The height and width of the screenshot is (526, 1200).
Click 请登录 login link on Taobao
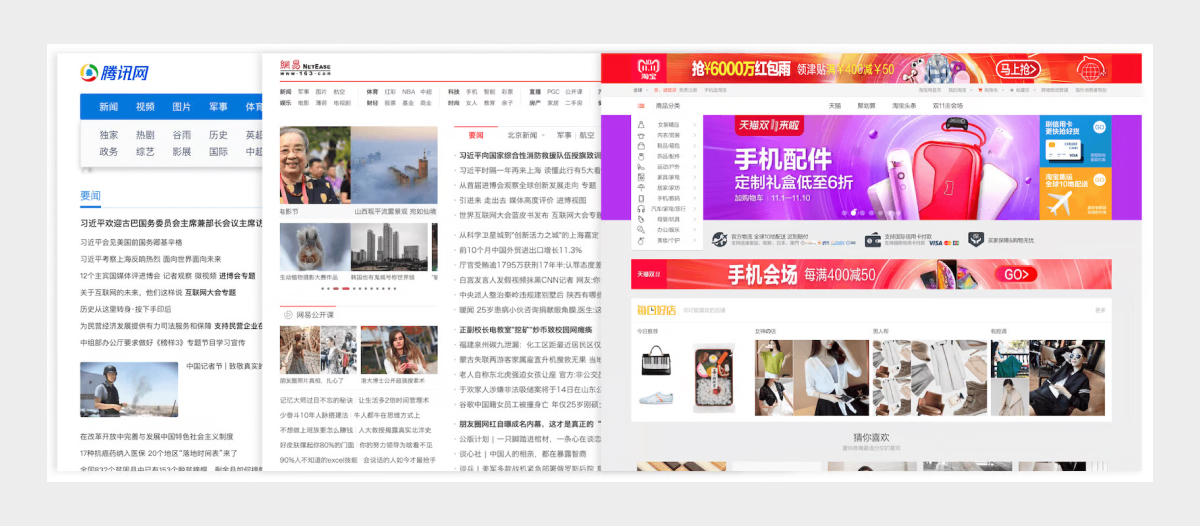tap(670, 90)
